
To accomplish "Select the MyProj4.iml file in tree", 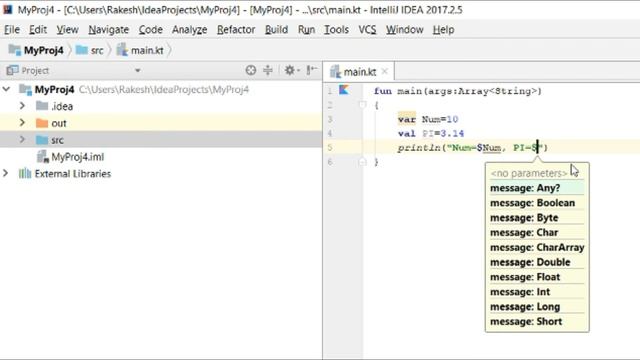I will (x=78, y=157).
